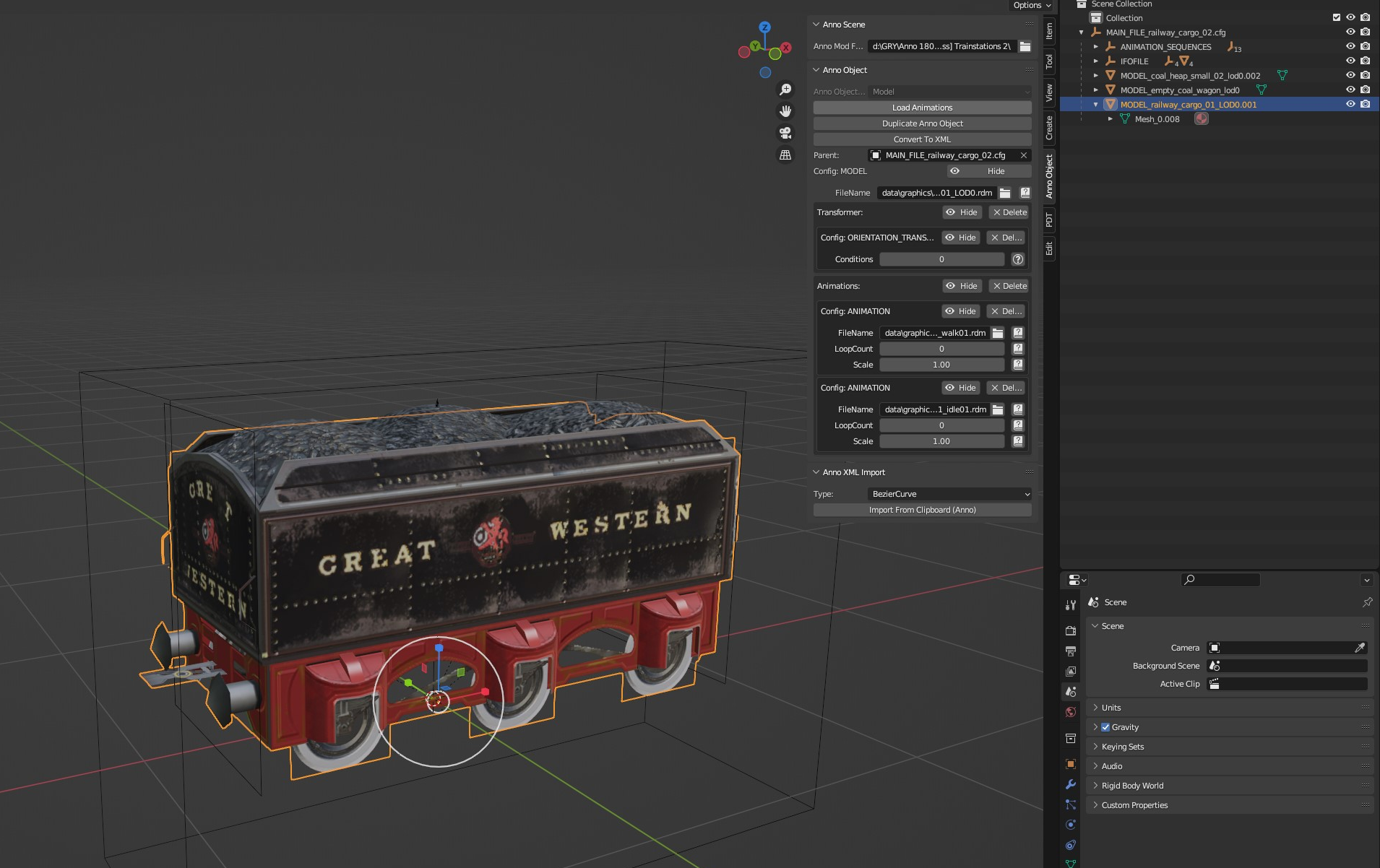
Task: Switch to the Tool sidebar tab
Action: point(1049,62)
